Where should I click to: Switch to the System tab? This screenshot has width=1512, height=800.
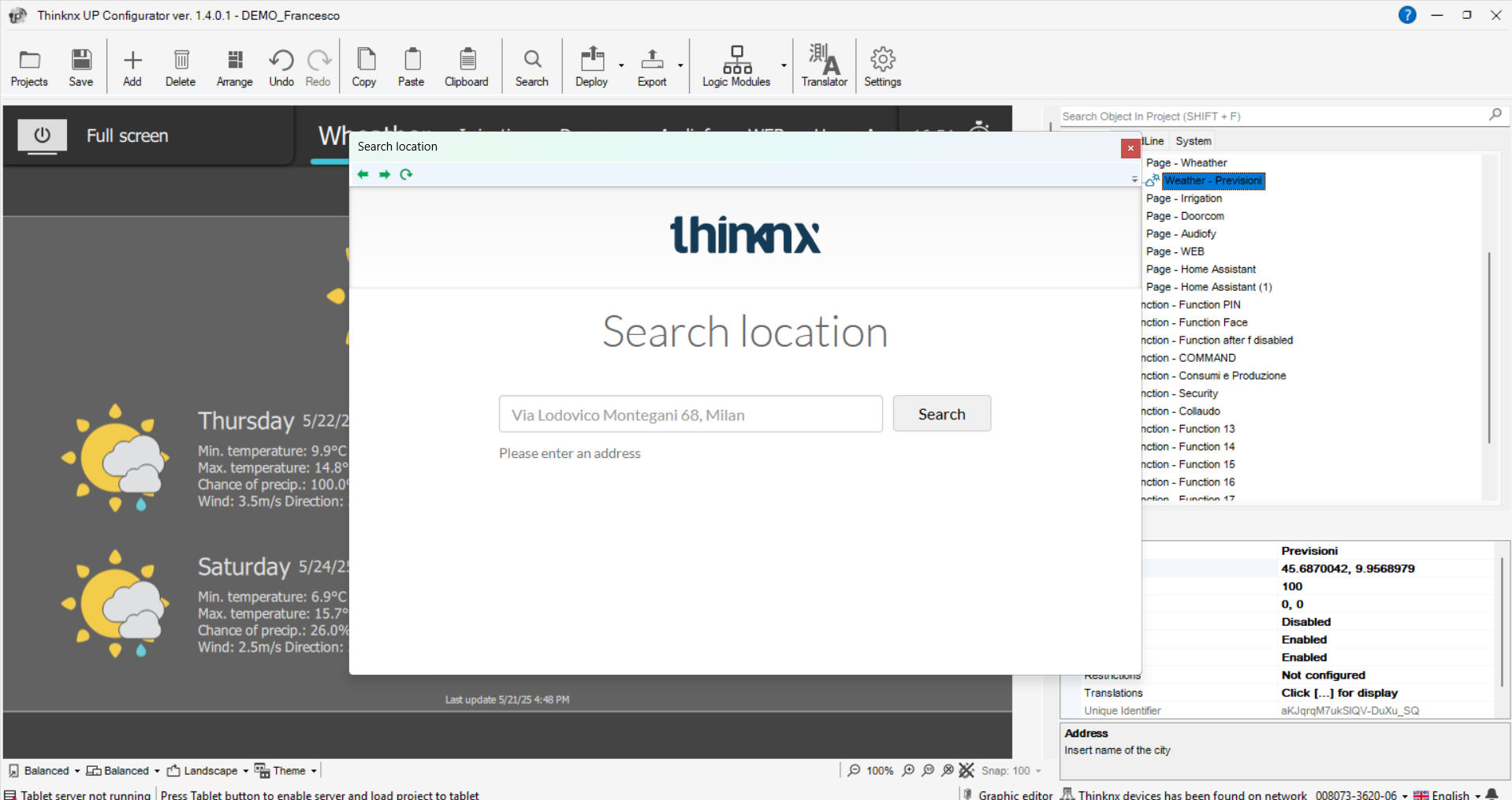[x=1193, y=141]
